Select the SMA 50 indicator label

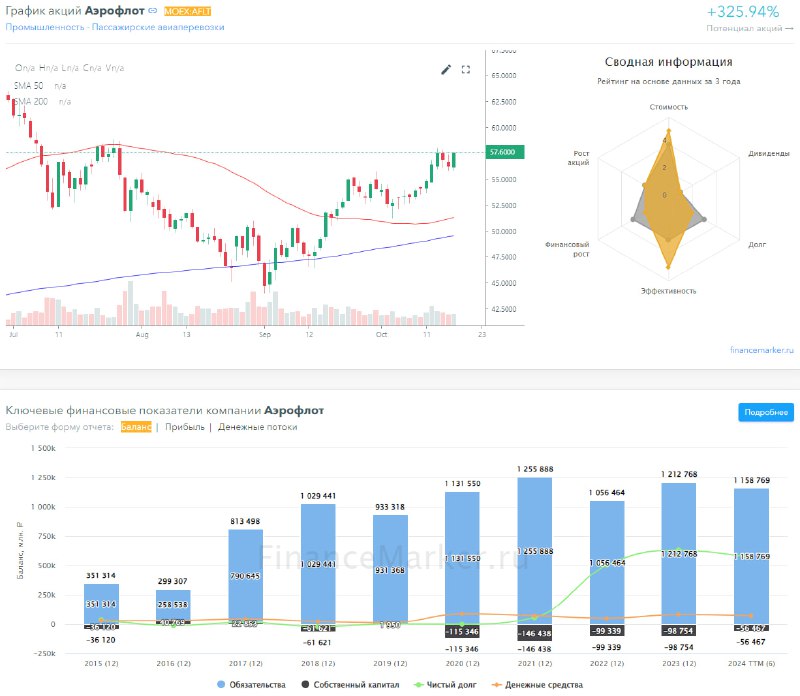29,86
